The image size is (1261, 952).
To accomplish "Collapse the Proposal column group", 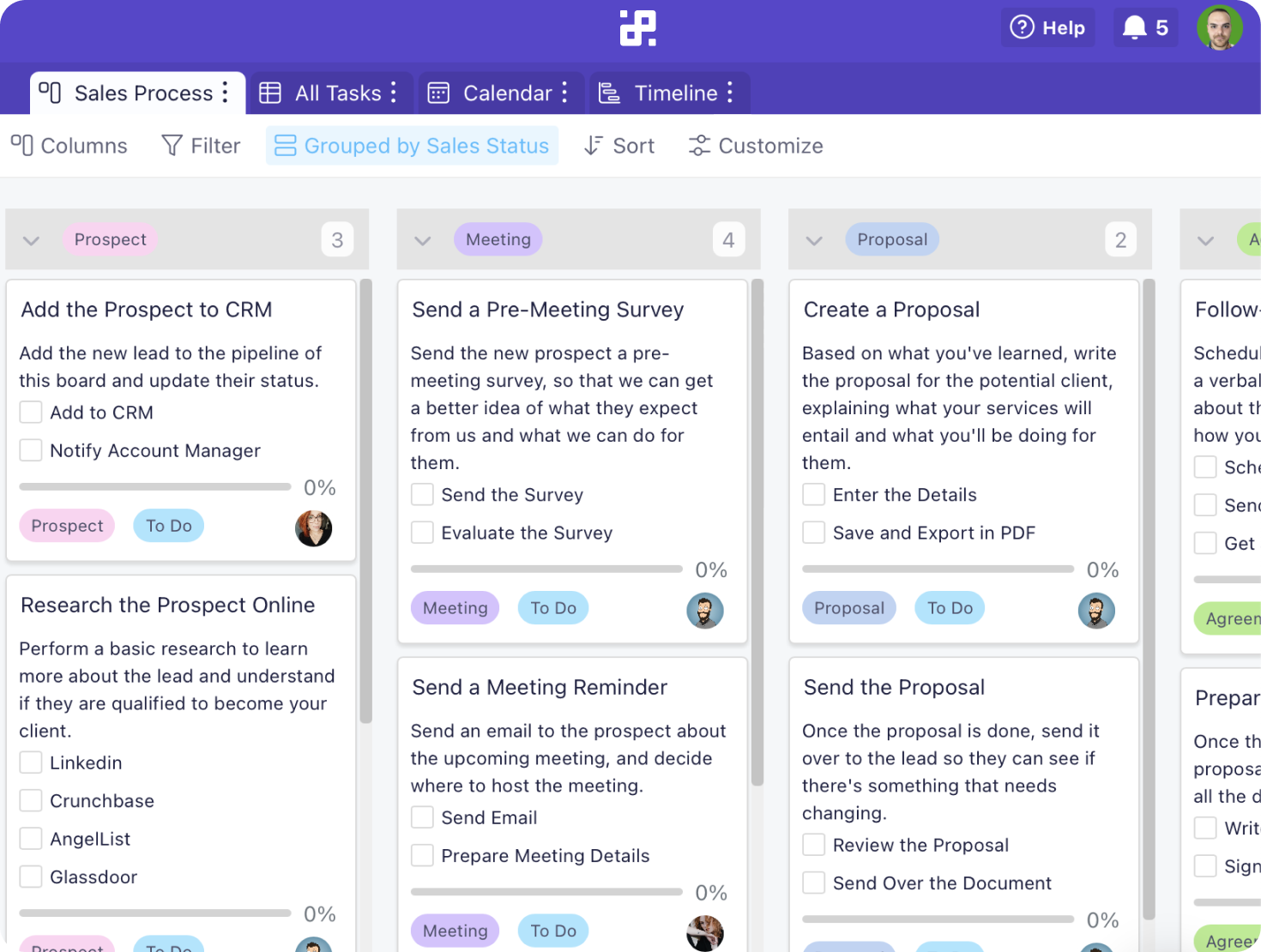I will 814,240.
